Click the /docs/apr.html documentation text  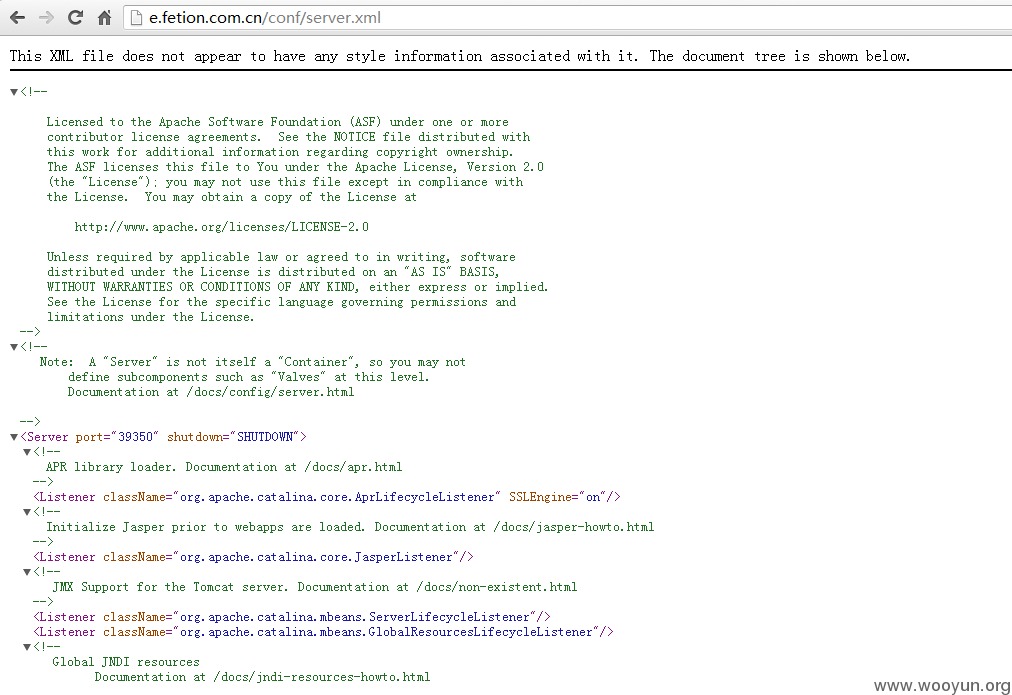pos(353,467)
